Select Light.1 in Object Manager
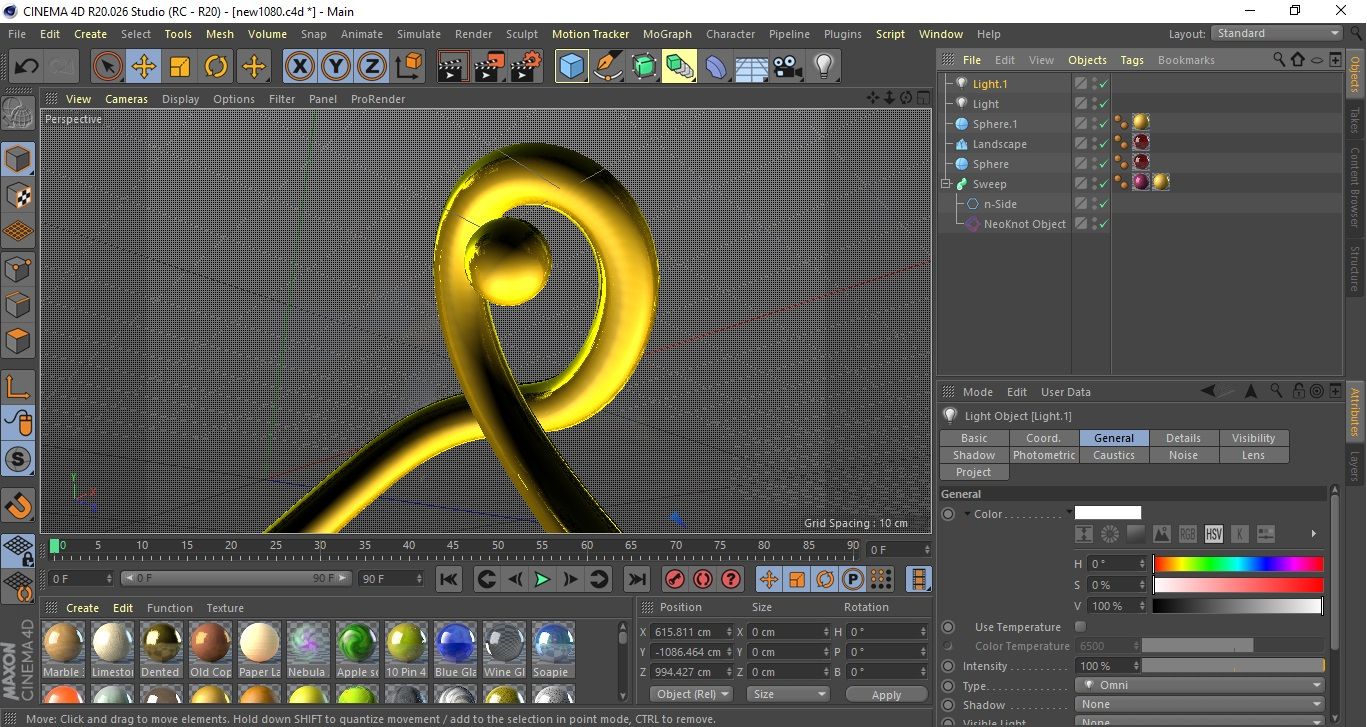 [990, 84]
